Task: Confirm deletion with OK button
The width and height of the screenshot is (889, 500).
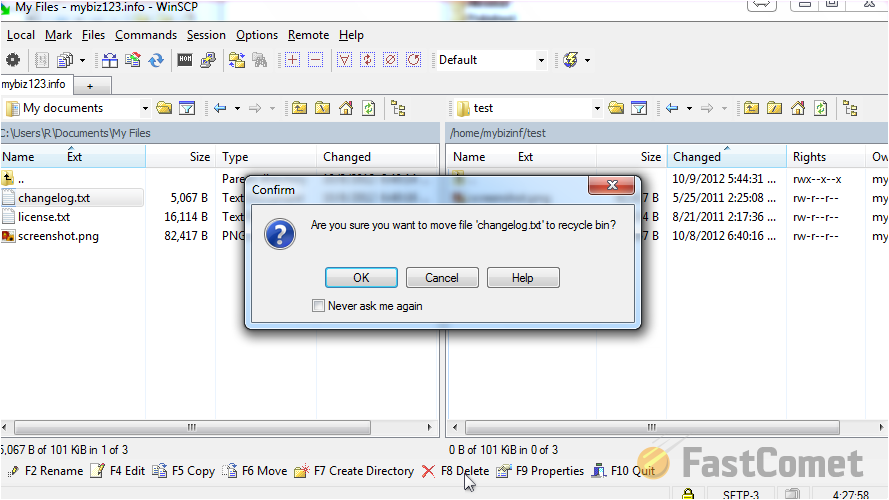Action: 361,278
